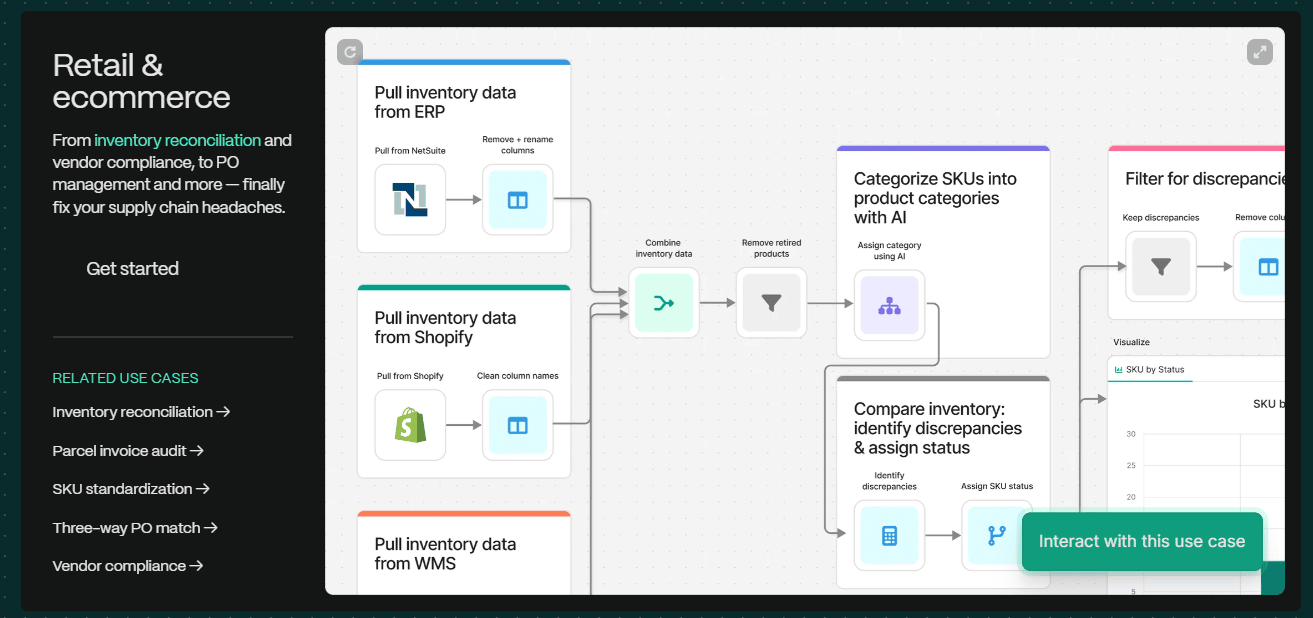Screen dimensions: 1313x618
Task: Click the Assign SKU status branch icon
Action: [996, 535]
